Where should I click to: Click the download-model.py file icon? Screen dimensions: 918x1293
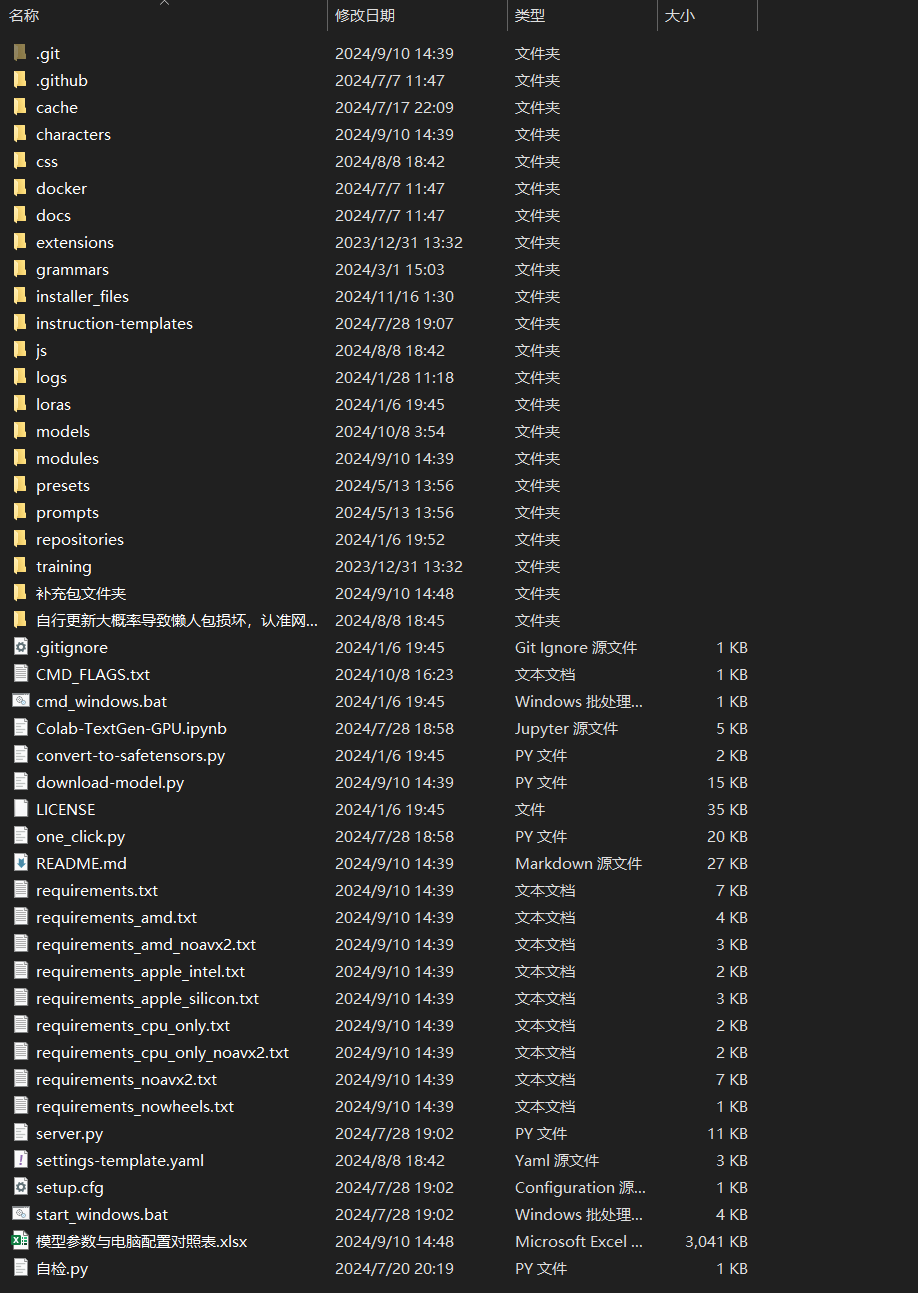click(x=20, y=782)
